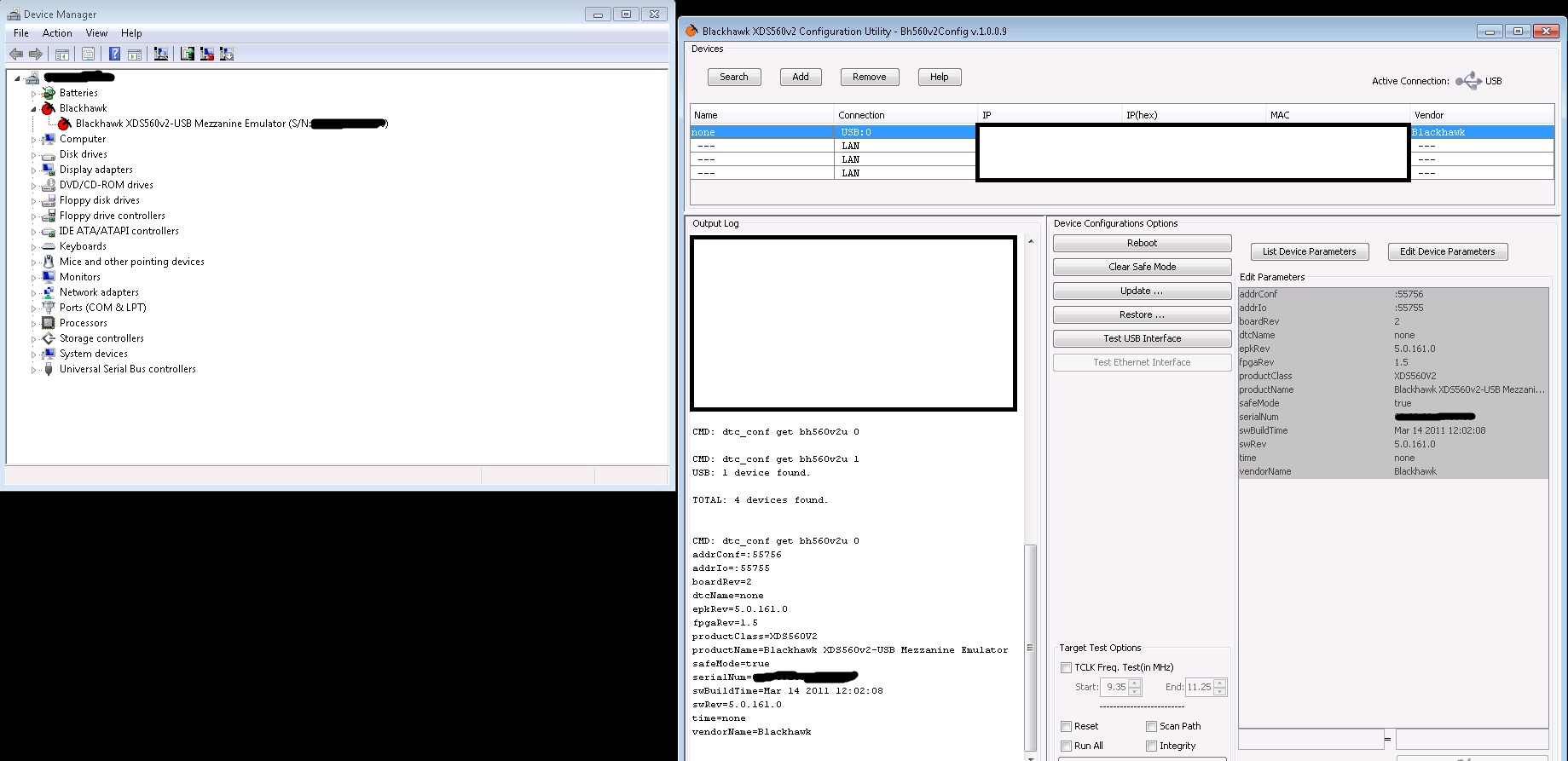
Task: Click Edit Device Parameters button
Action: click(1447, 251)
